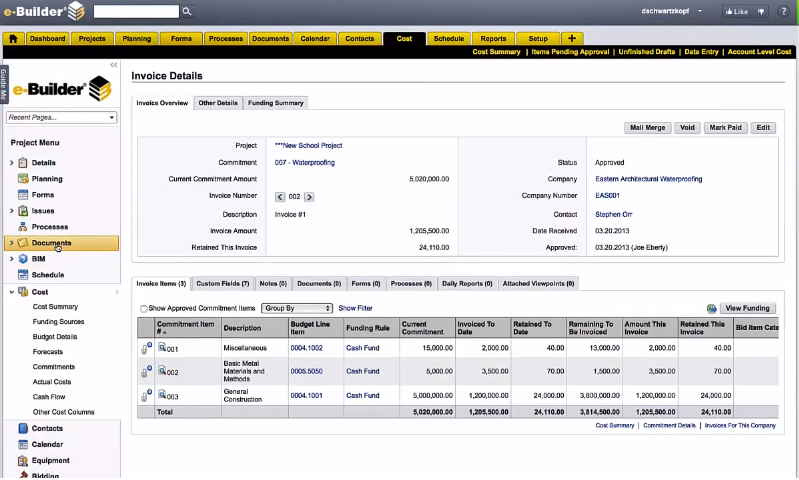
Task: Expand the Issues tree item
Action: (11, 211)
